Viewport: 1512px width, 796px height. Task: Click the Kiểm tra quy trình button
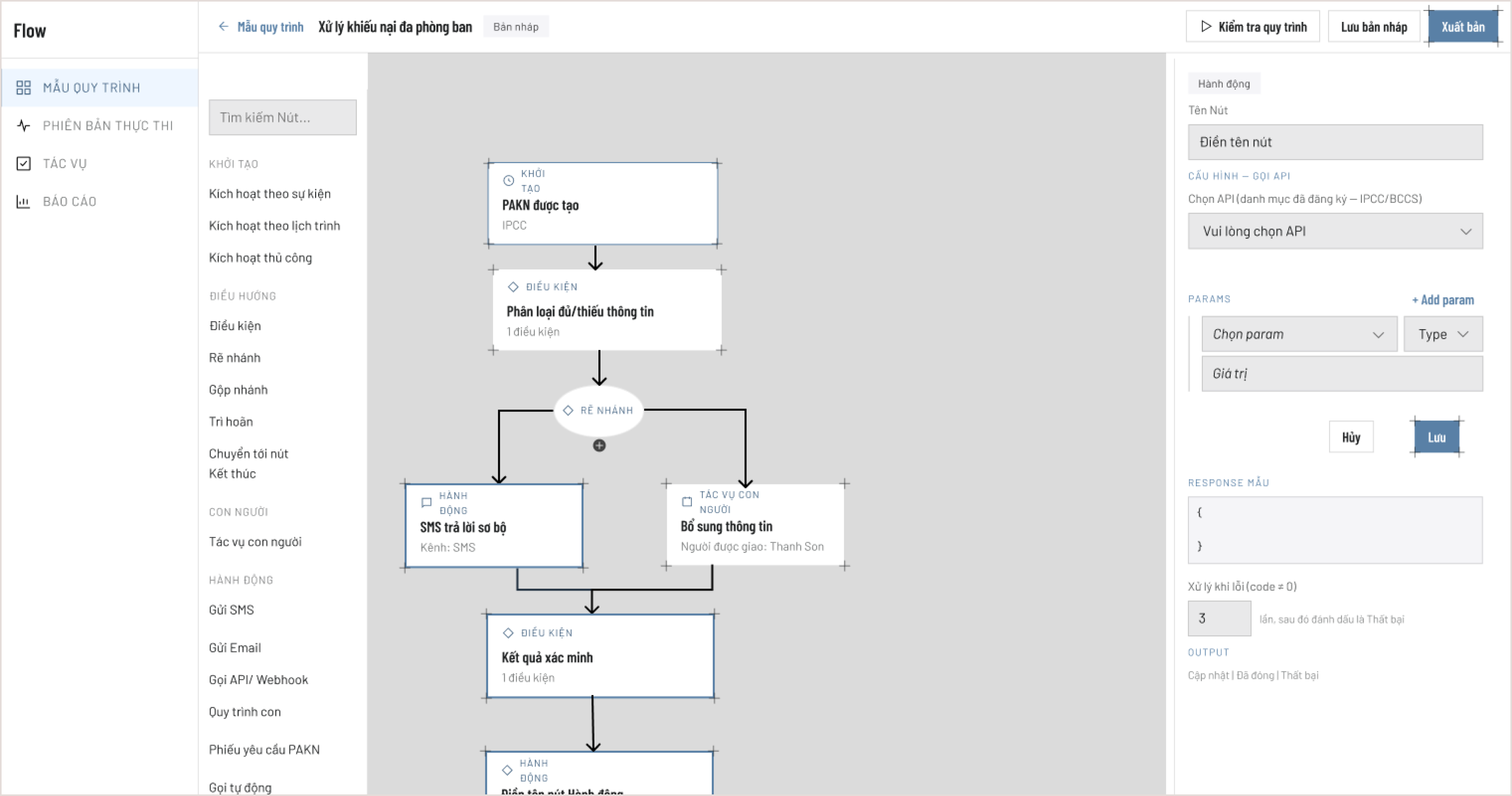click(x=1253, y=26)
